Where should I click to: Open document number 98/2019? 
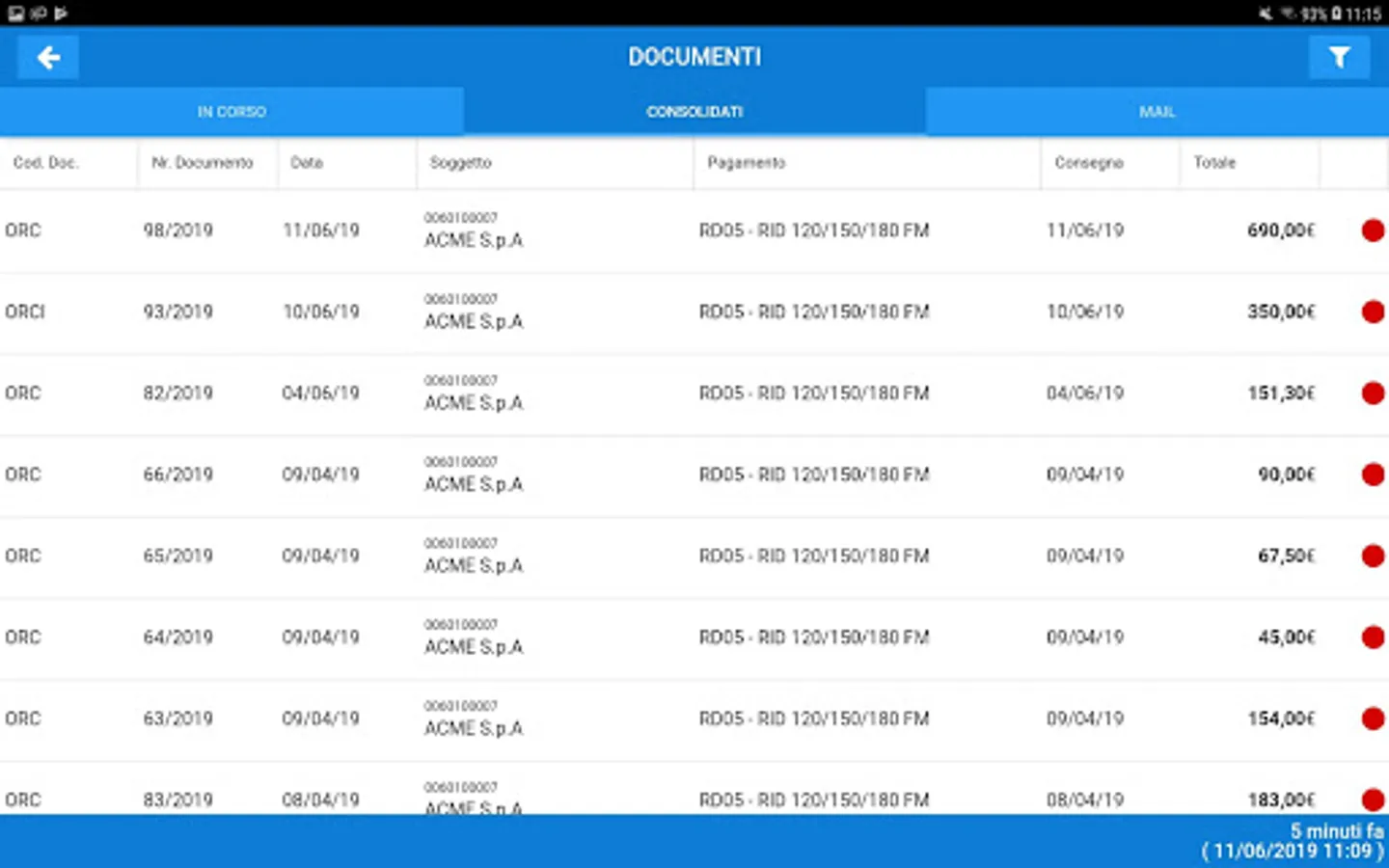pyautogui.click(x=177, y=231)
